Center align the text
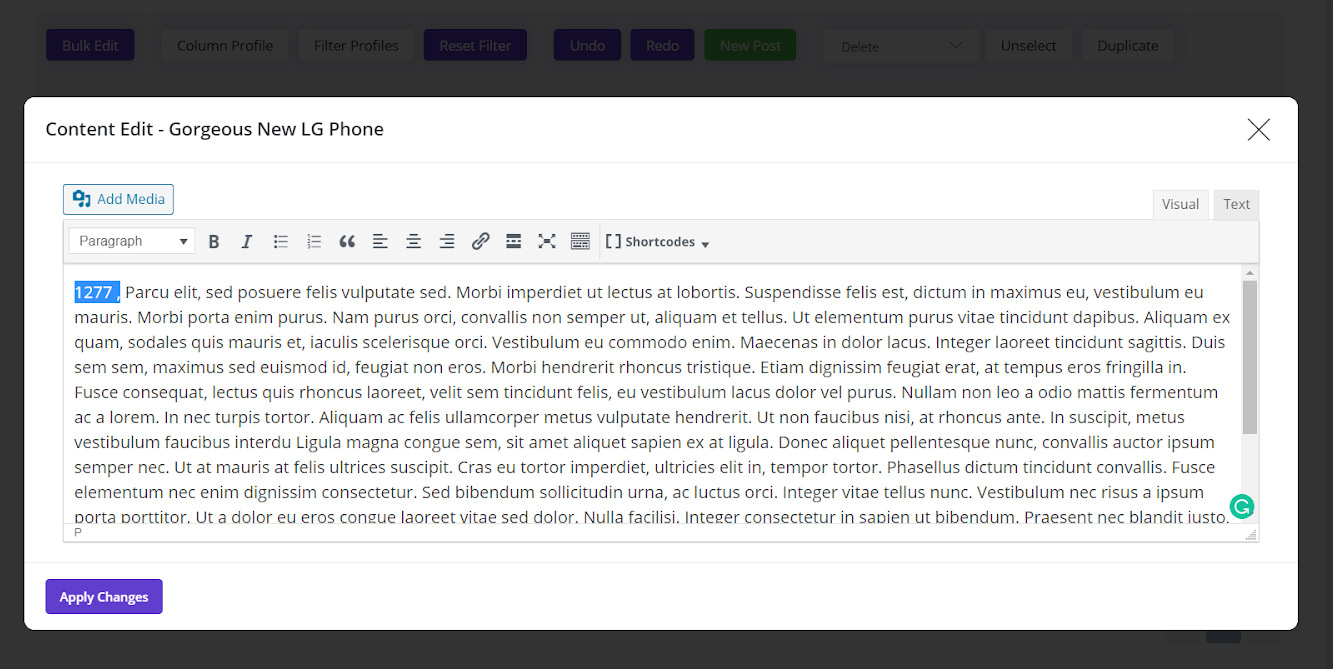Viewport: 1333px width, 669px height. point(413,241)
